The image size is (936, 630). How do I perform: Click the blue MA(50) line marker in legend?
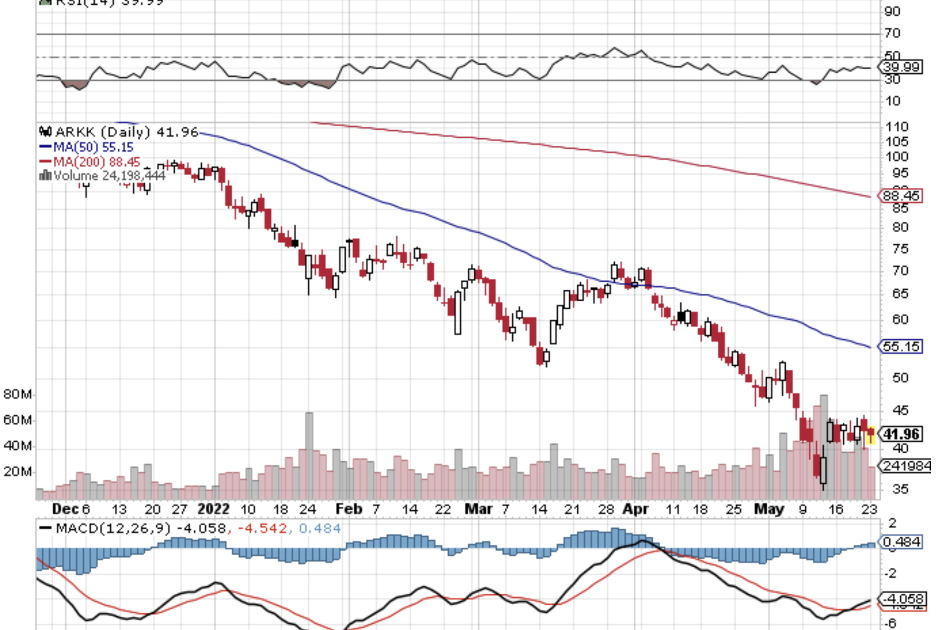pyautogui.click(x=45, y=147)
